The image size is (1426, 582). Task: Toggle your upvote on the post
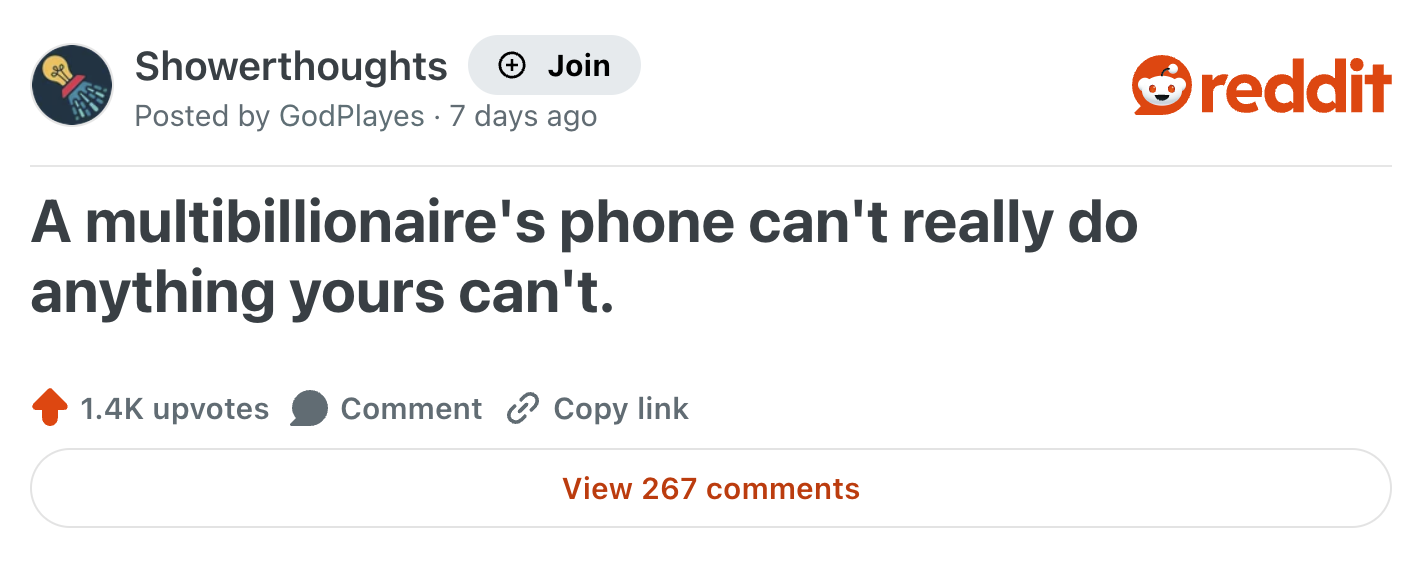click(x=48, y=408)
